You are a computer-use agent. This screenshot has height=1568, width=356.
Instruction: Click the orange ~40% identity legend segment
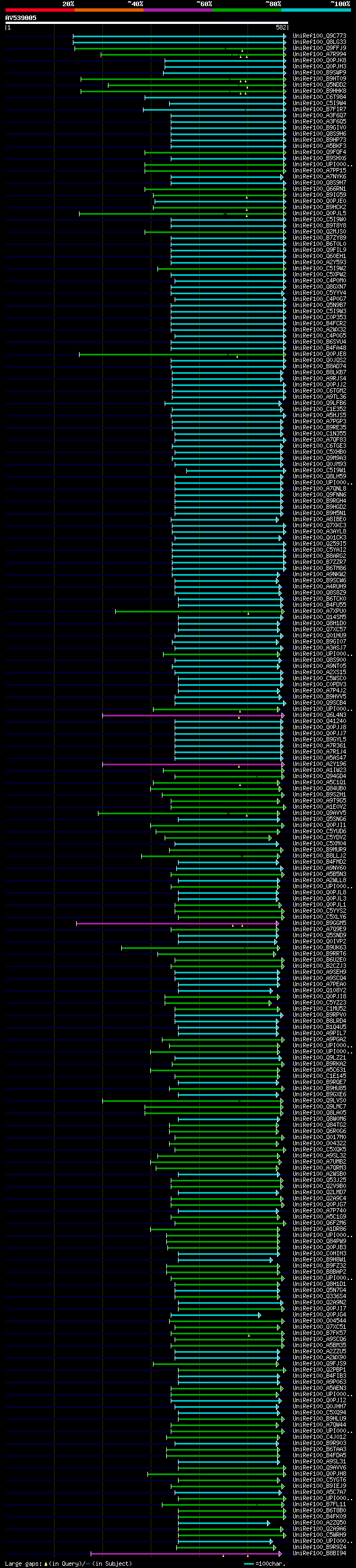109,11
